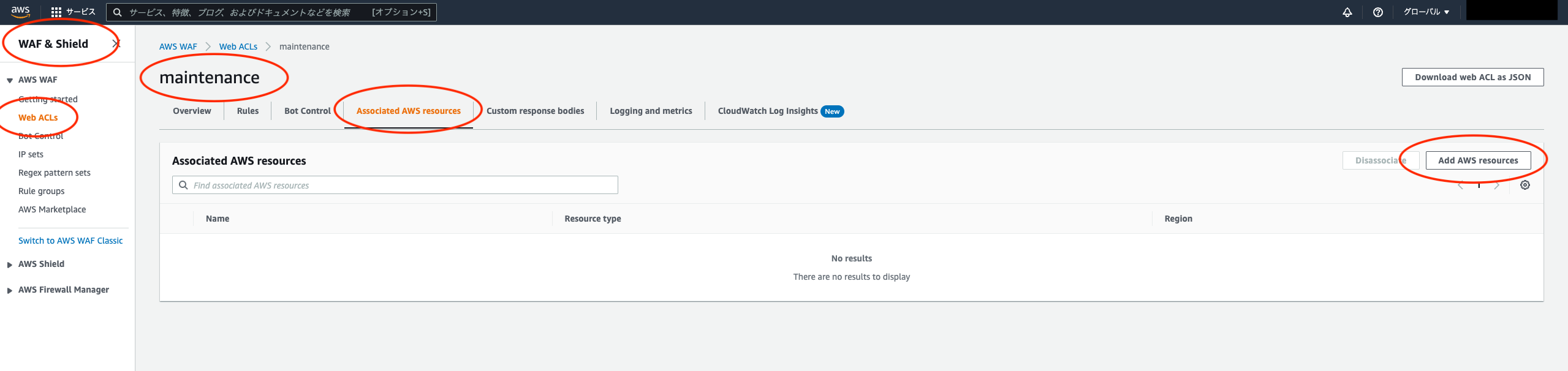Switch to the Overview tab

[x=192, y=111]
